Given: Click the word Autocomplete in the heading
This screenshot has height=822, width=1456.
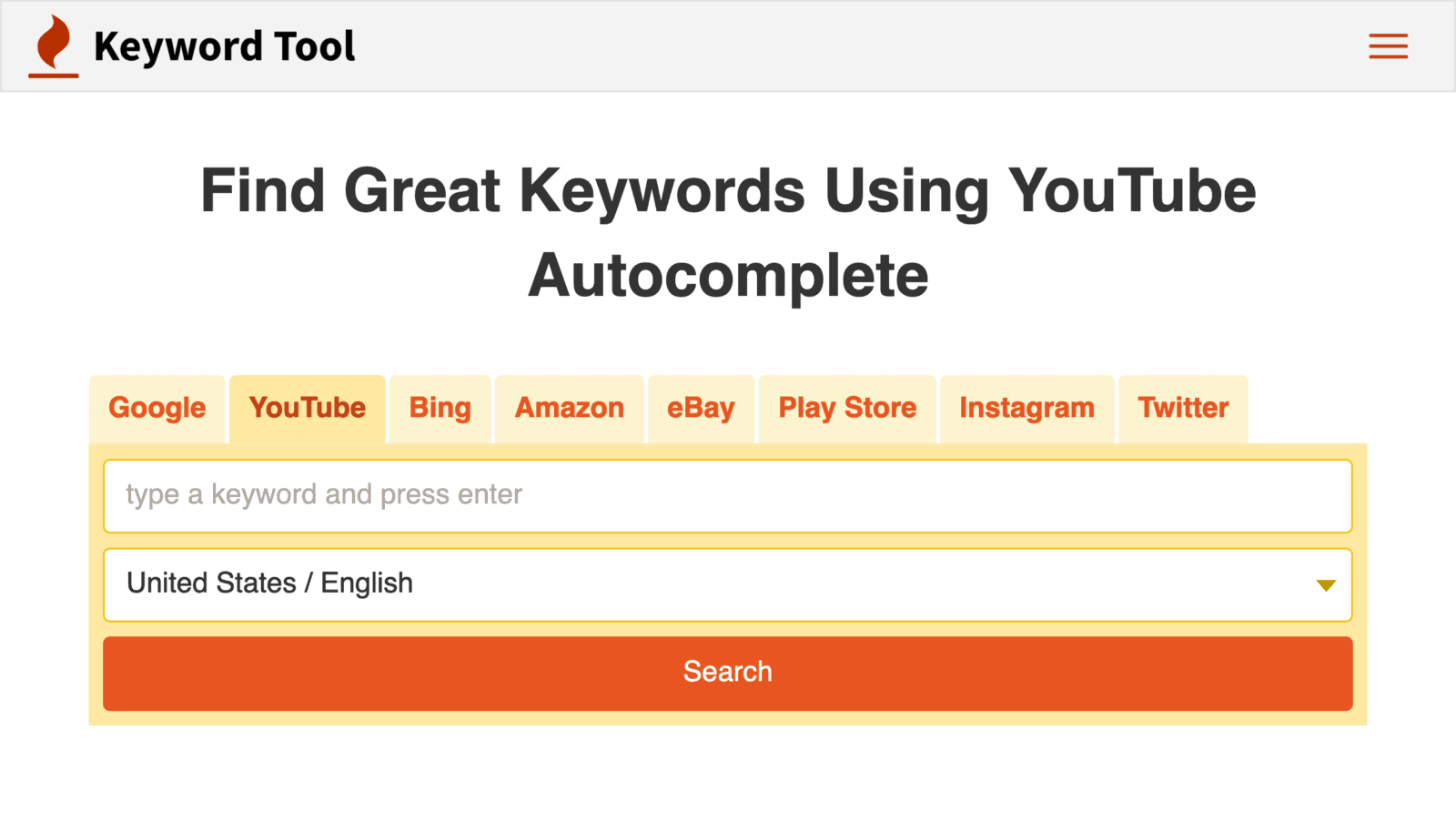Looking at the screenshot, I should pos(728,276).
